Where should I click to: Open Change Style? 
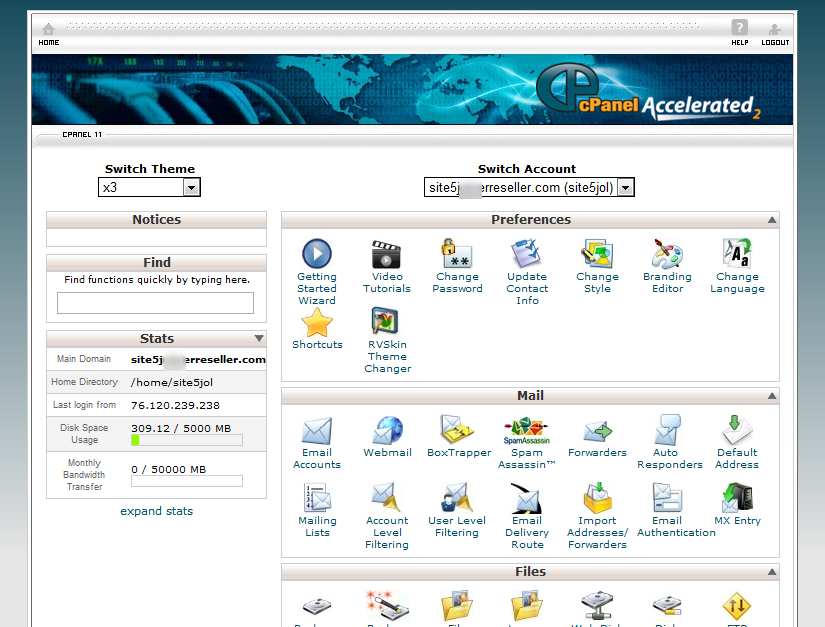pos(597,266)
